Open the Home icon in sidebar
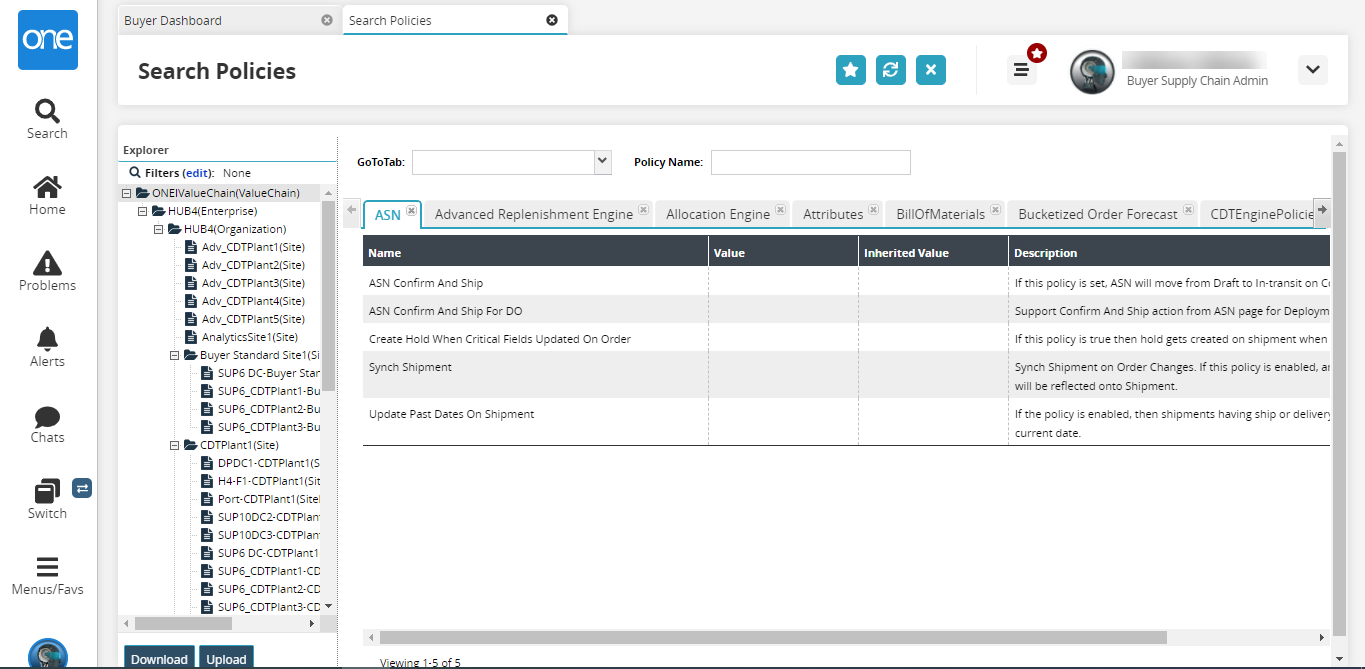1365x669 pixels. point(47,187)
